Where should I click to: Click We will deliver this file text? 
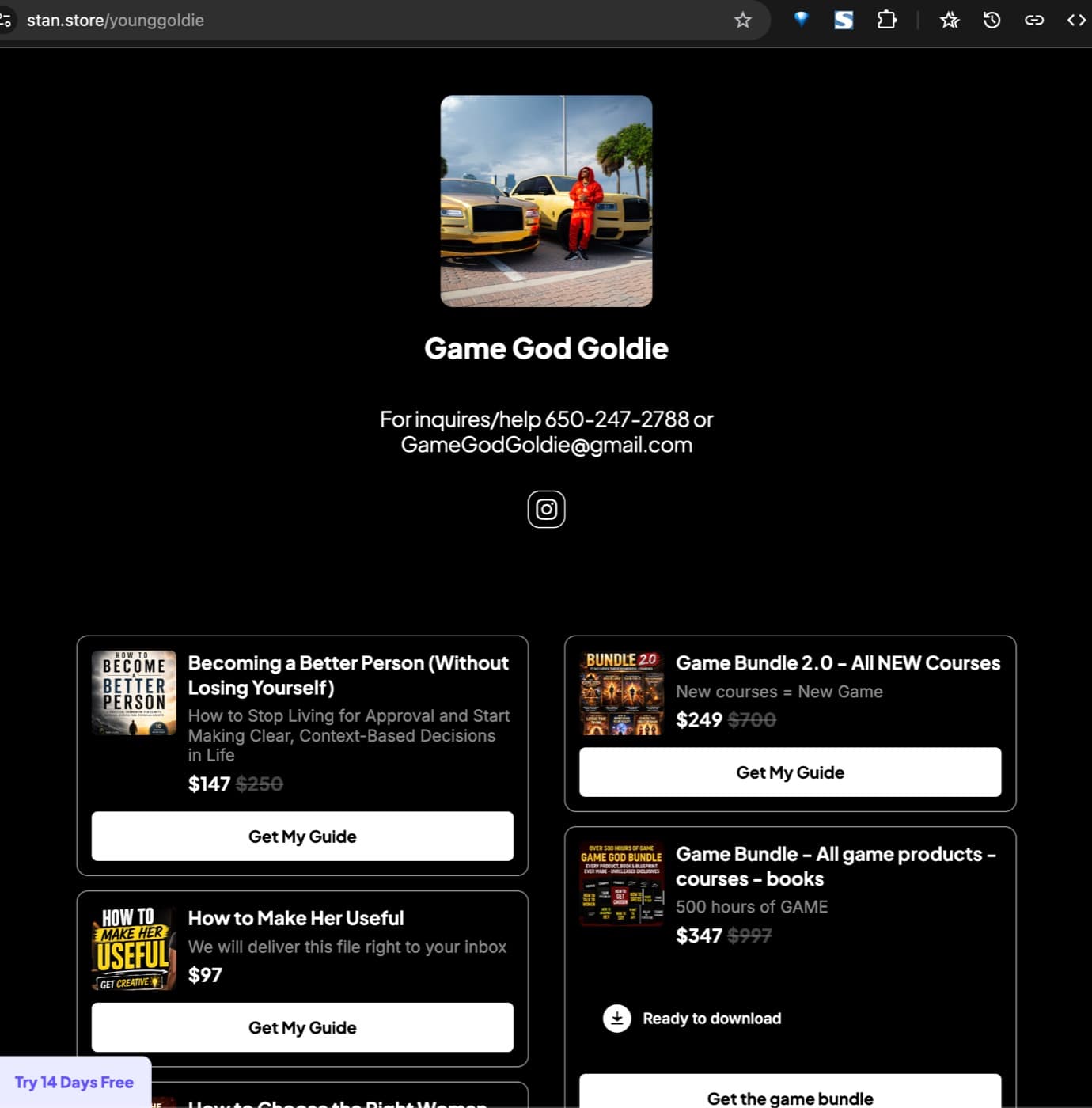(x=347, y=947)
